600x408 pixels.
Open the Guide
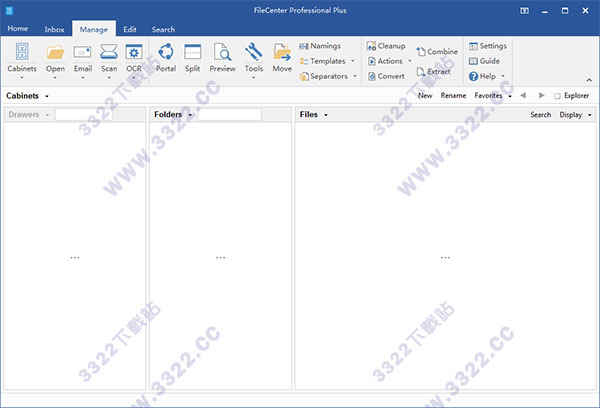click(484, 61)
